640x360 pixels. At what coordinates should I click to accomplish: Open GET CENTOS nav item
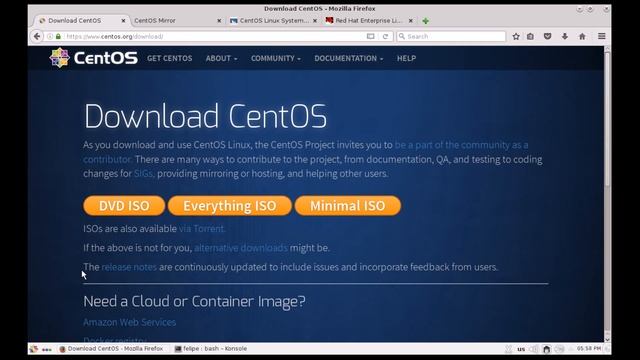(x=169, y=58)
